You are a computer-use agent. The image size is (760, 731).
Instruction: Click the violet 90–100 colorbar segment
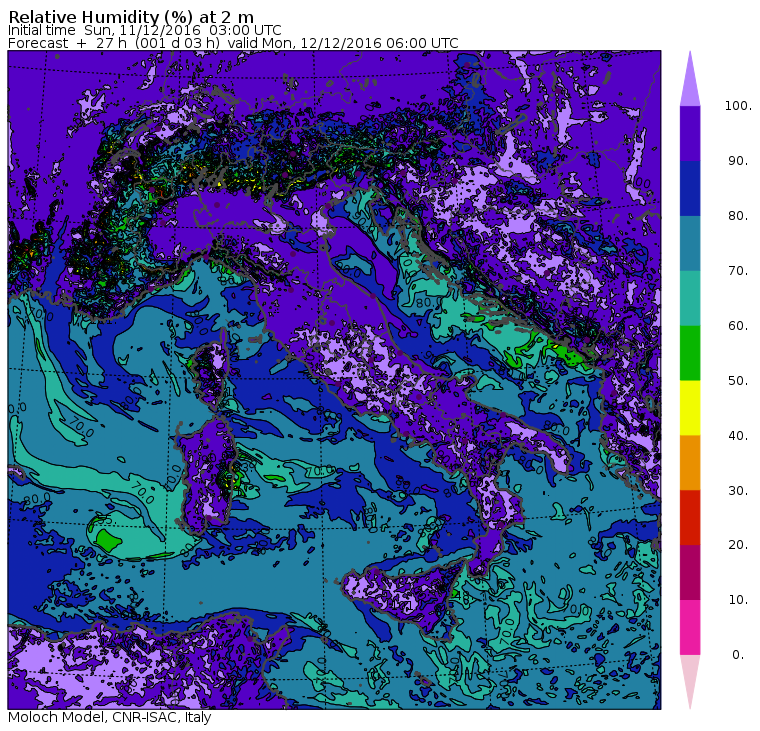coord(690,133)
